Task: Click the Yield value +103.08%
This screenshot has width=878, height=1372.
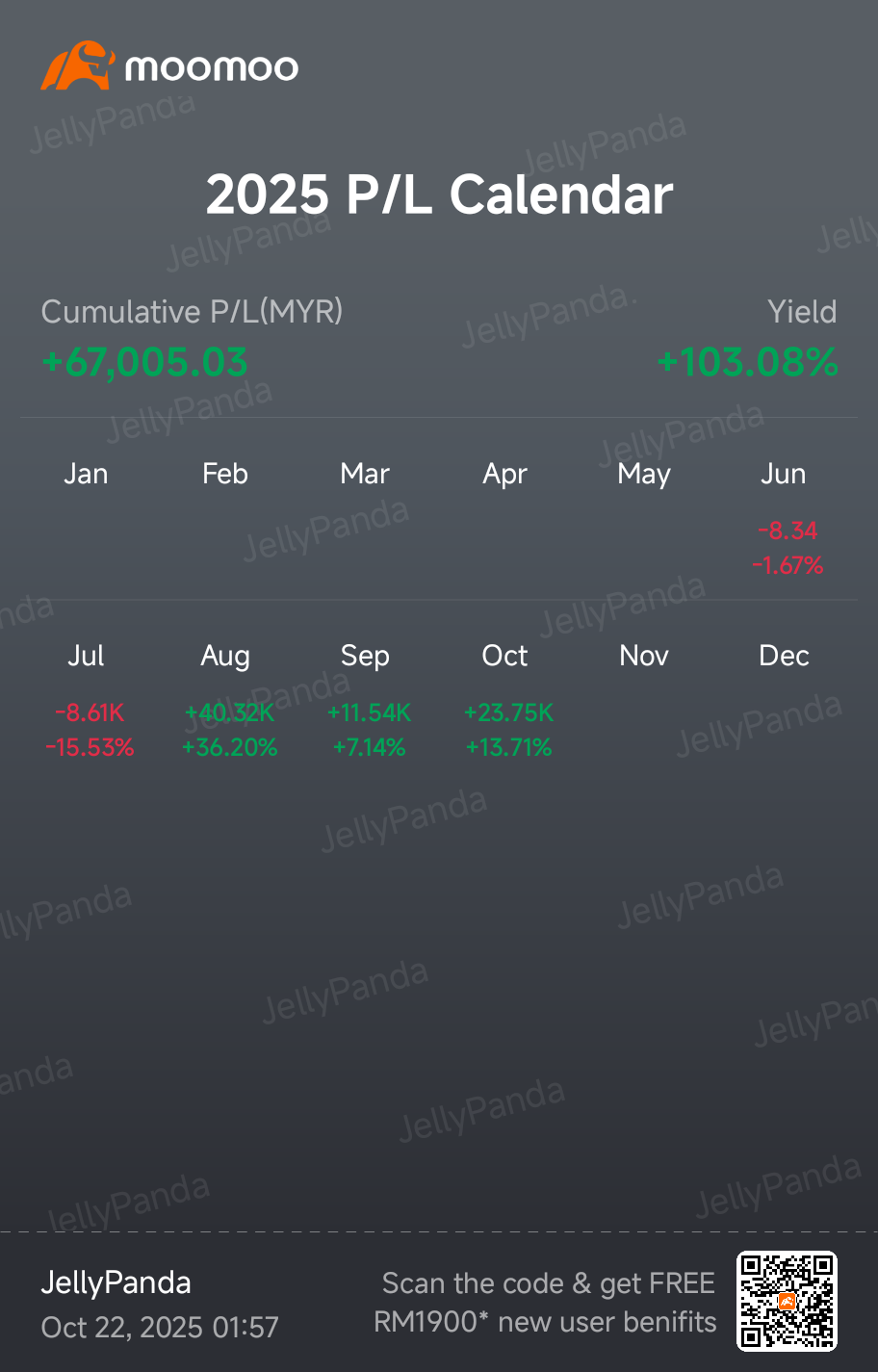Action: (x=748, y=363)
